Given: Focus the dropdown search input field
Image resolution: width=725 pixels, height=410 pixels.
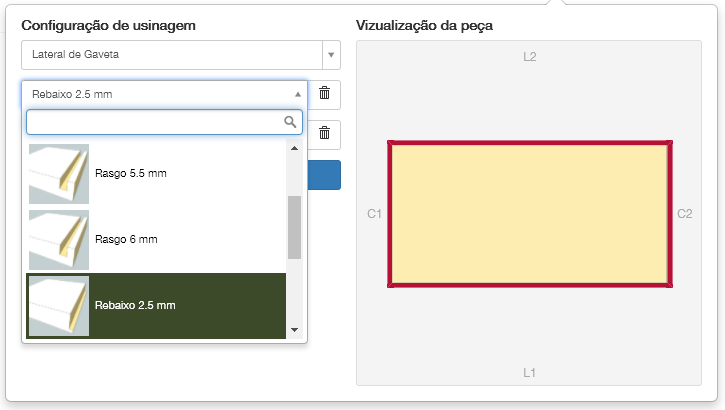Looking at the screenshot, I should coord(155,122).
